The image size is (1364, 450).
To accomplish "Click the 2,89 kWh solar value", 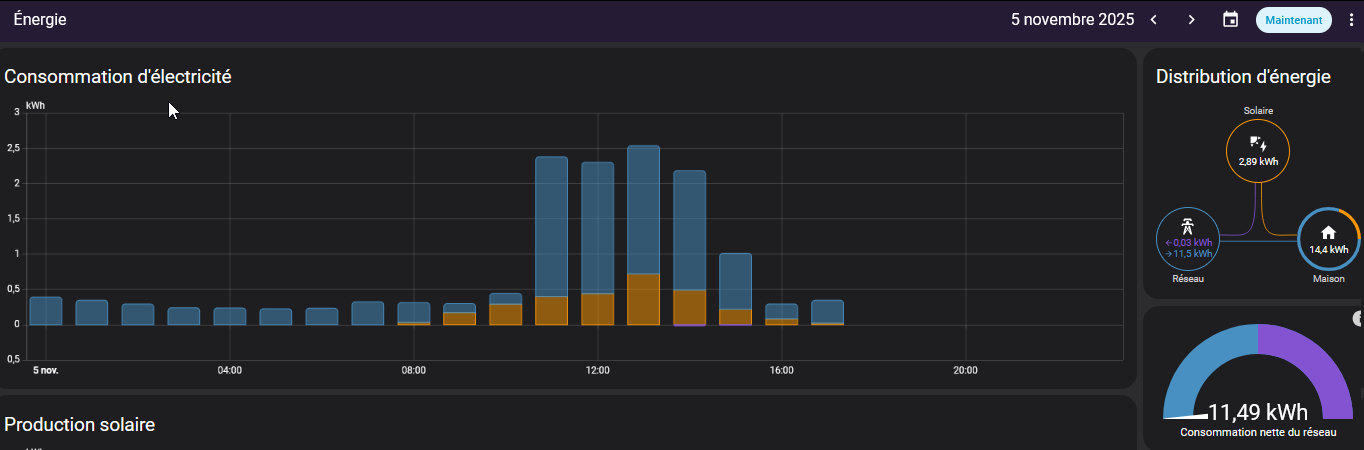I will pyautogui.click(x=1257, y=162).
